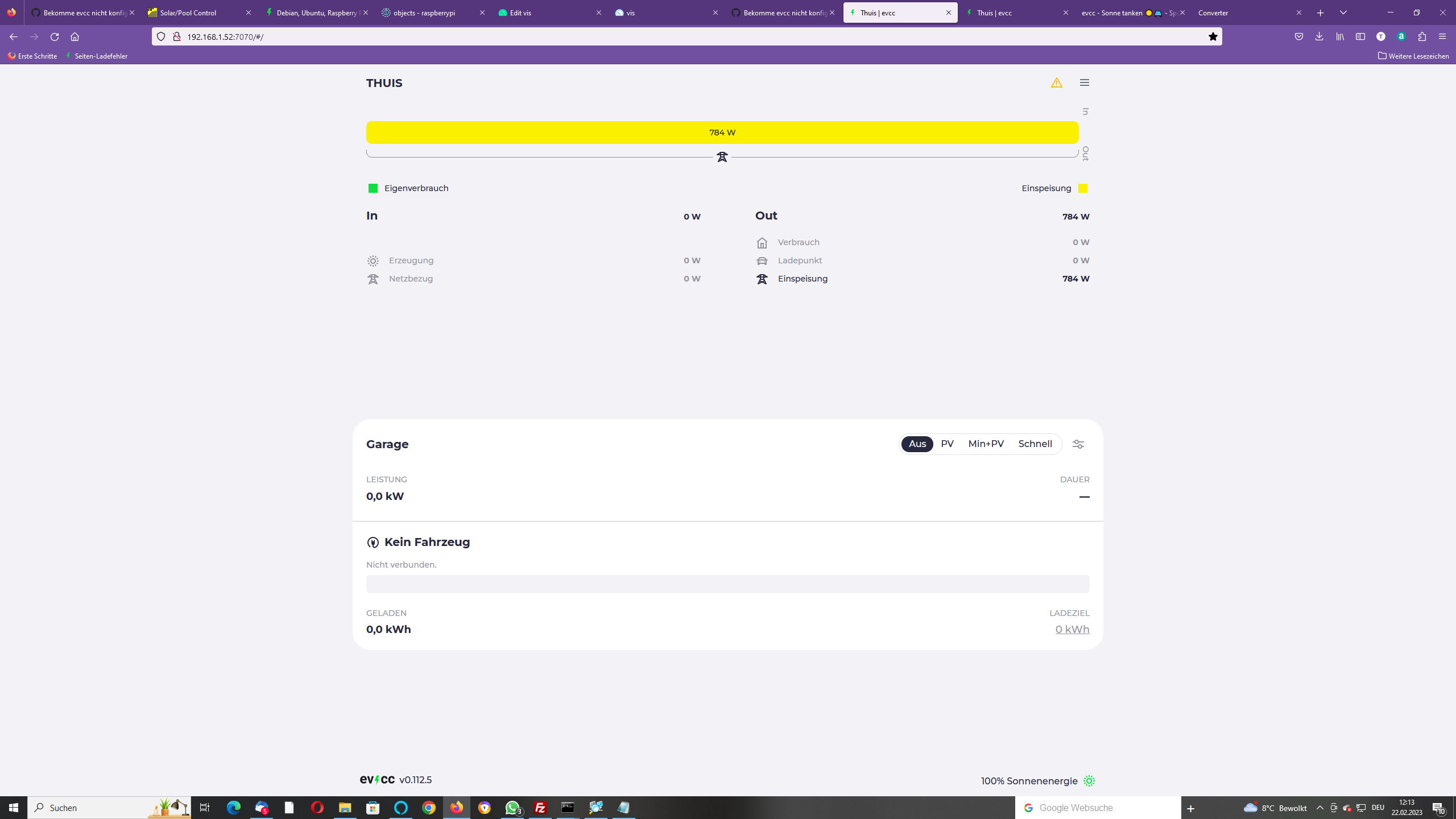Expand the list all tabs chevron

click(x=1343, y=13)
